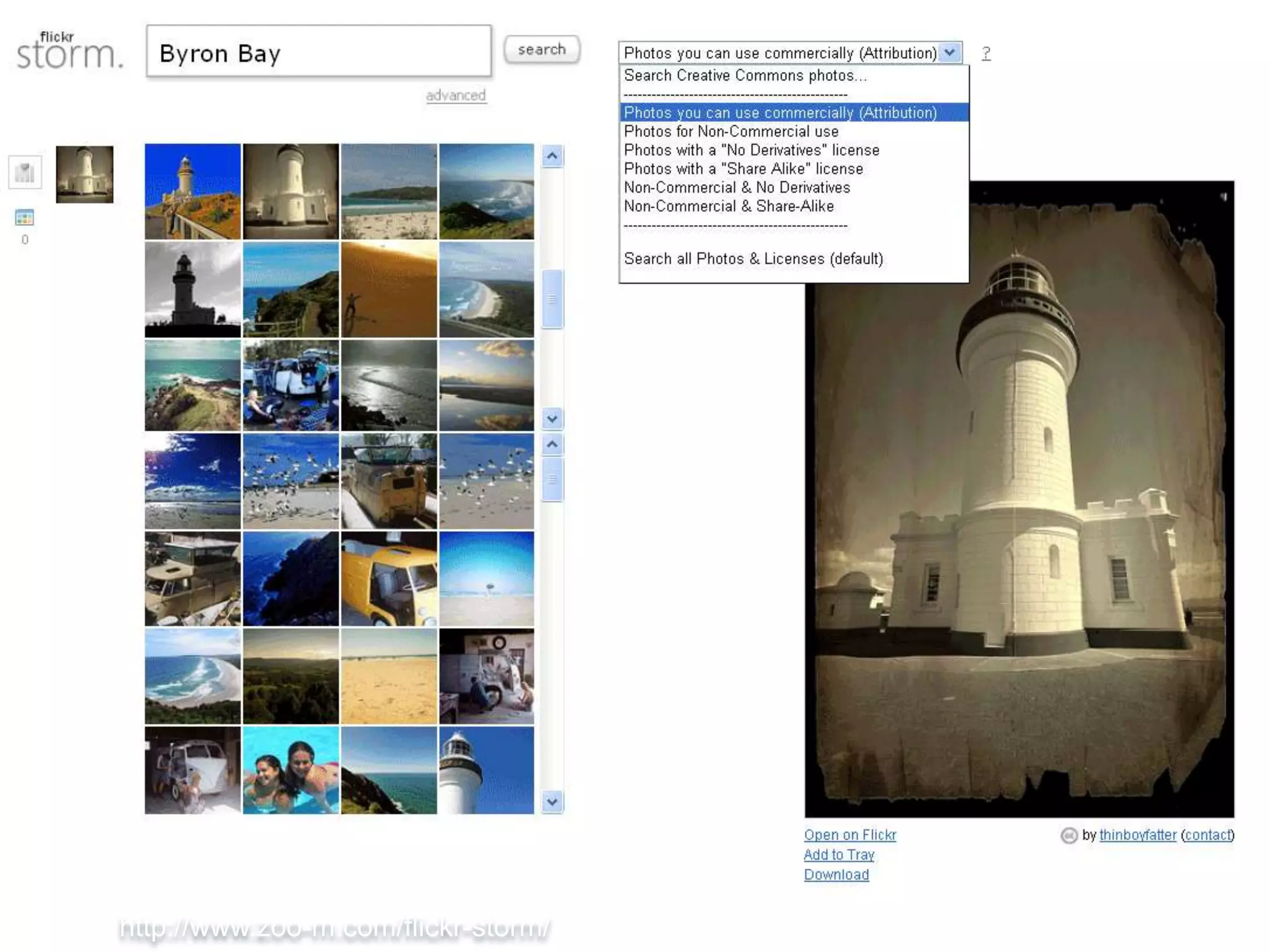Click the Creative Commons icon beside author name
This screenshot has height=952, width=1270.
point(1068,835)
